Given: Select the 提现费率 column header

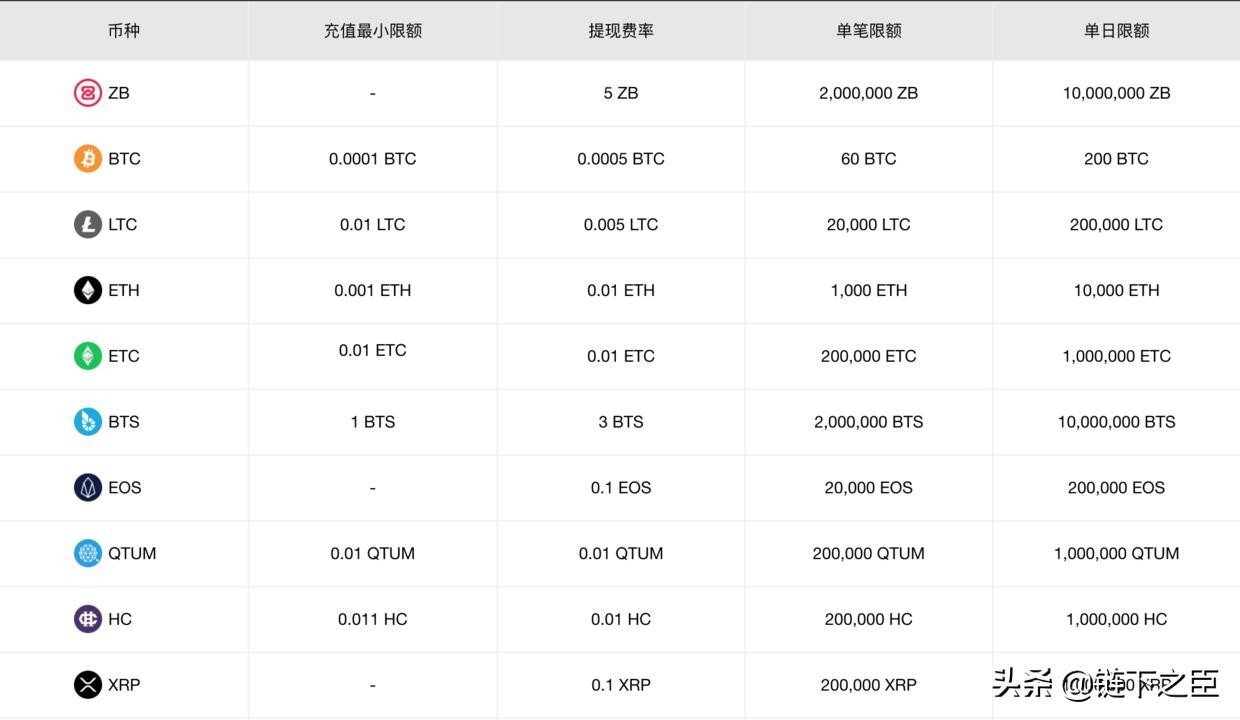Looking at the screenshot, I should tap(621, 31).
